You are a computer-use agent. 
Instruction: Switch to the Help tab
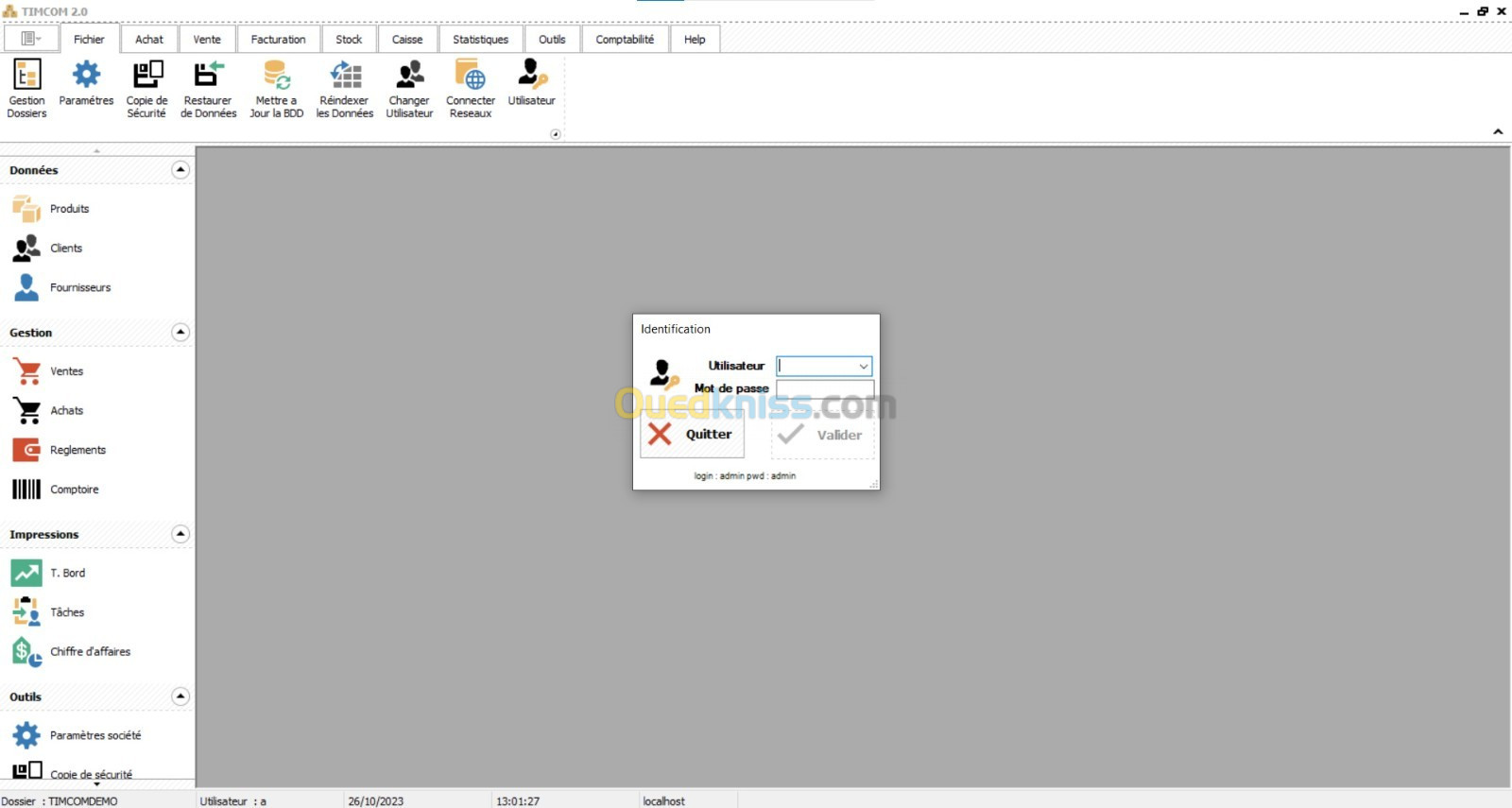(x=695, y=40)
